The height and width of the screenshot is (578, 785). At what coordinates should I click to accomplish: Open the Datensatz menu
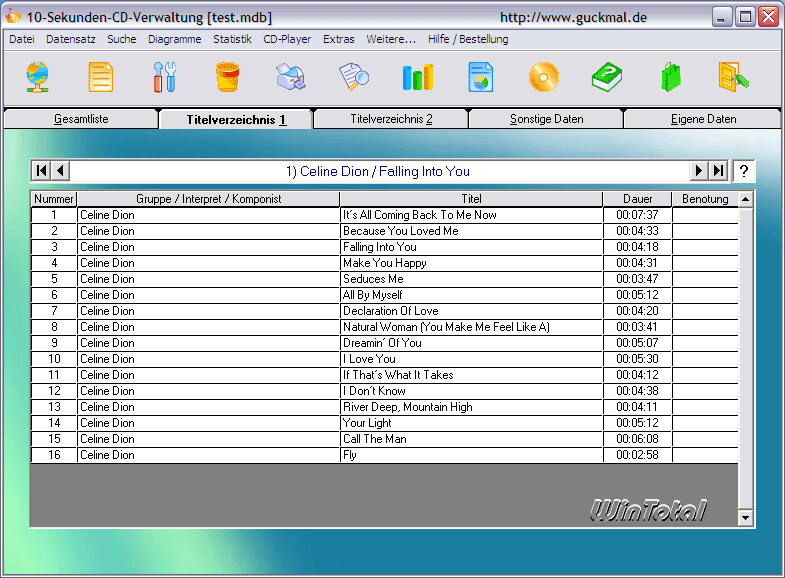(x=71, y=39)
